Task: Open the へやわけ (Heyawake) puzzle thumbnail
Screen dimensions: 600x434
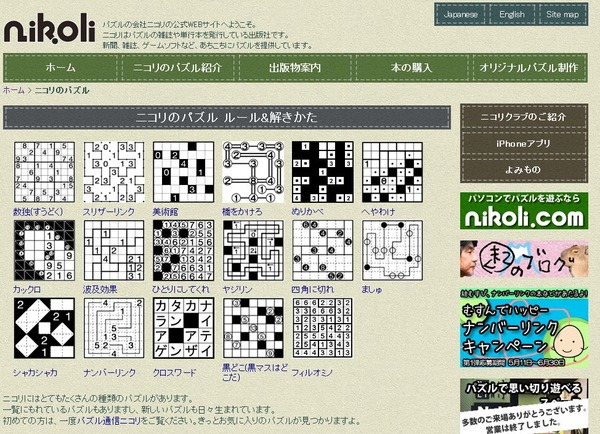Action: coord(392,172)
